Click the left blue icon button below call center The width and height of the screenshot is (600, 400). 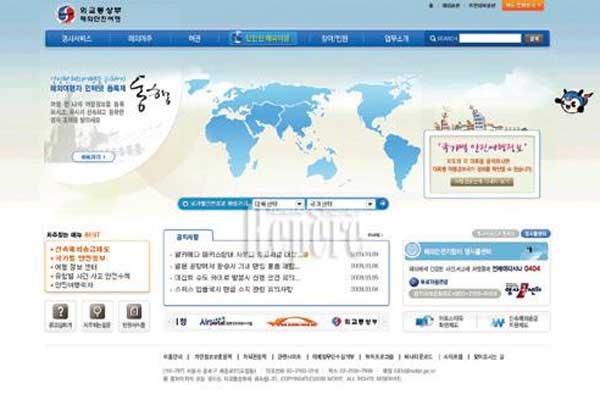440,322
